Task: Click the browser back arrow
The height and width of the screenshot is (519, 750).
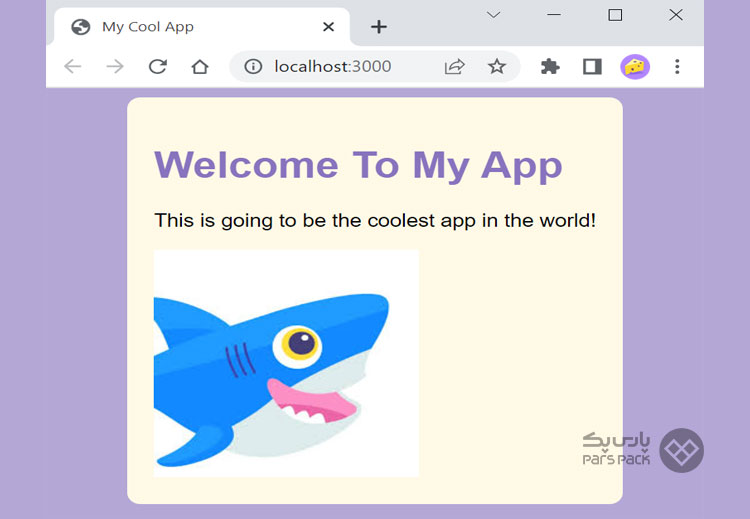Action: (73, 66)
